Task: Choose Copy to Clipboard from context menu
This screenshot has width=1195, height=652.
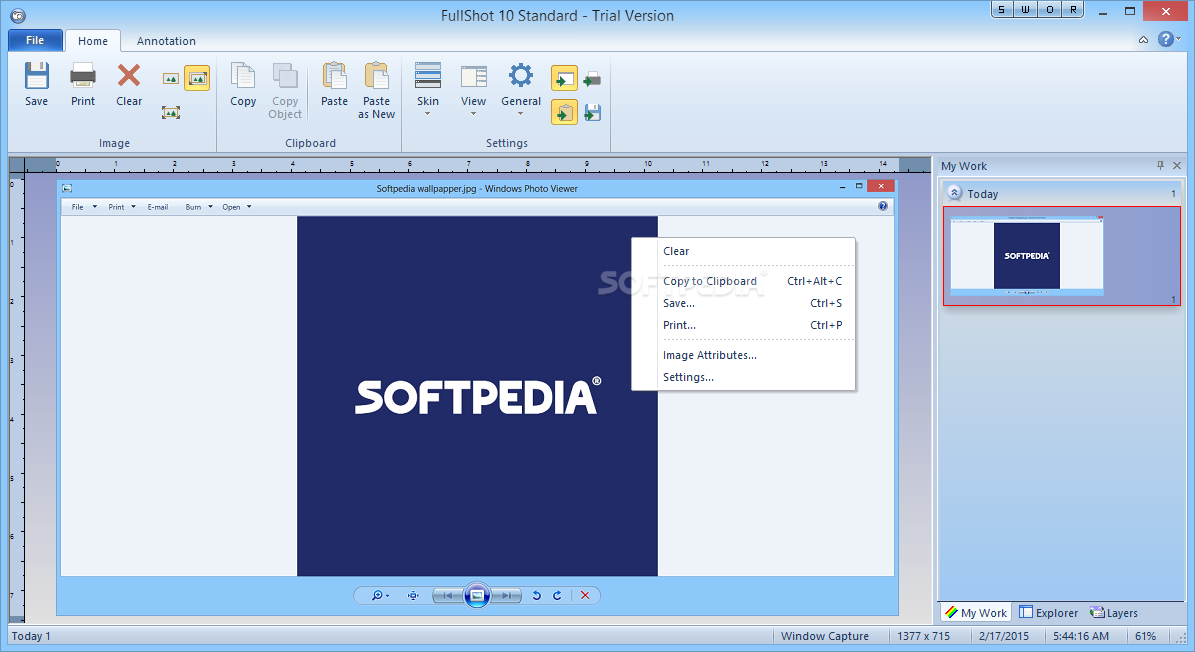Action: tap(744, 281)
